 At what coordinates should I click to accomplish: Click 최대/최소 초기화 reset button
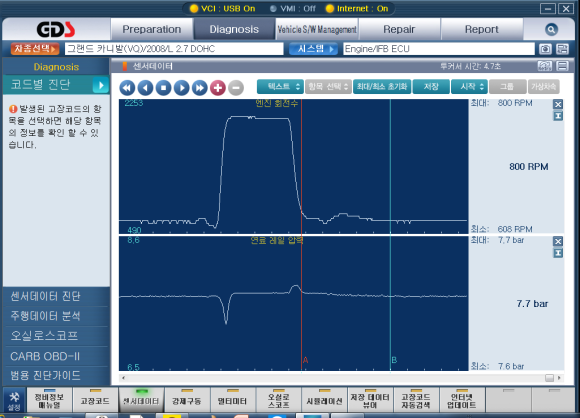coord(382,87)
